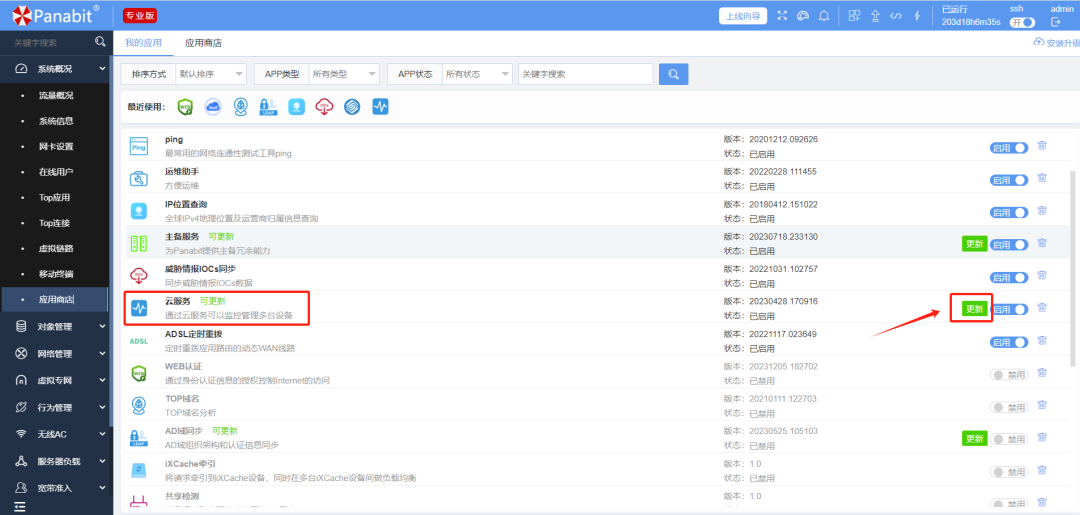Delete the IP位置查询 app with trash icon

tap(1042, 210)
